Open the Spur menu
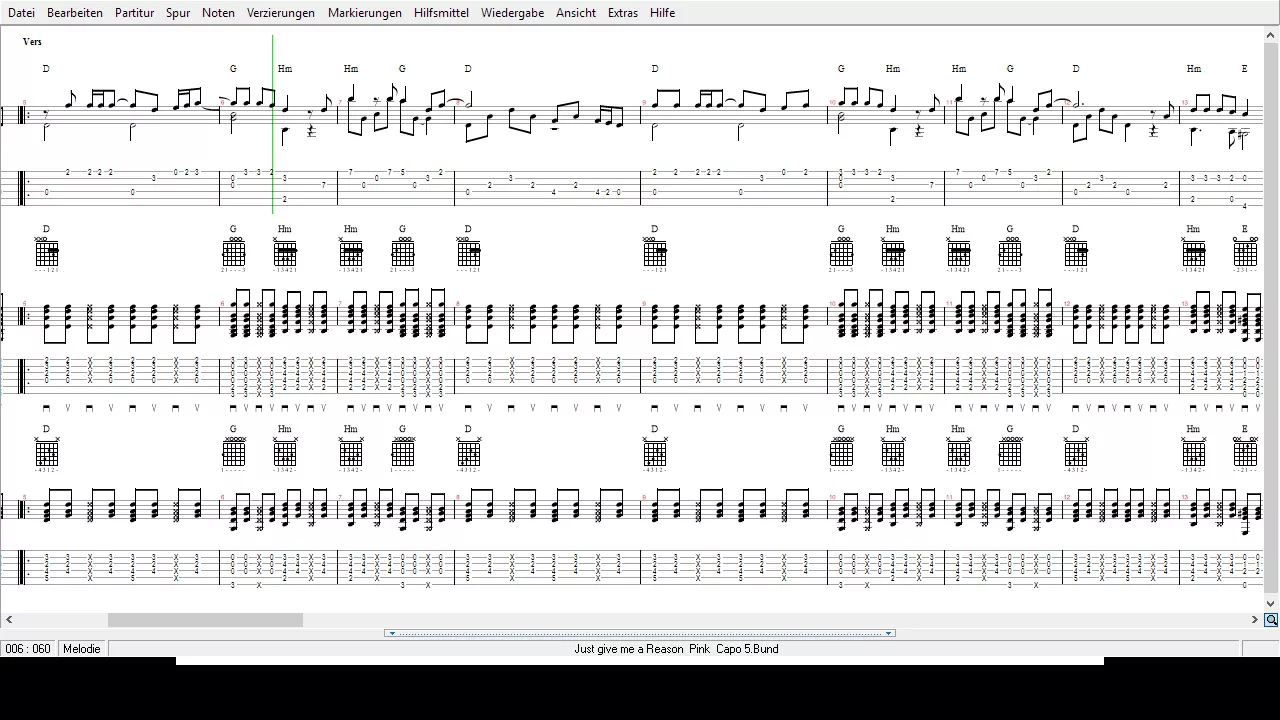 (x=178, y=13)
